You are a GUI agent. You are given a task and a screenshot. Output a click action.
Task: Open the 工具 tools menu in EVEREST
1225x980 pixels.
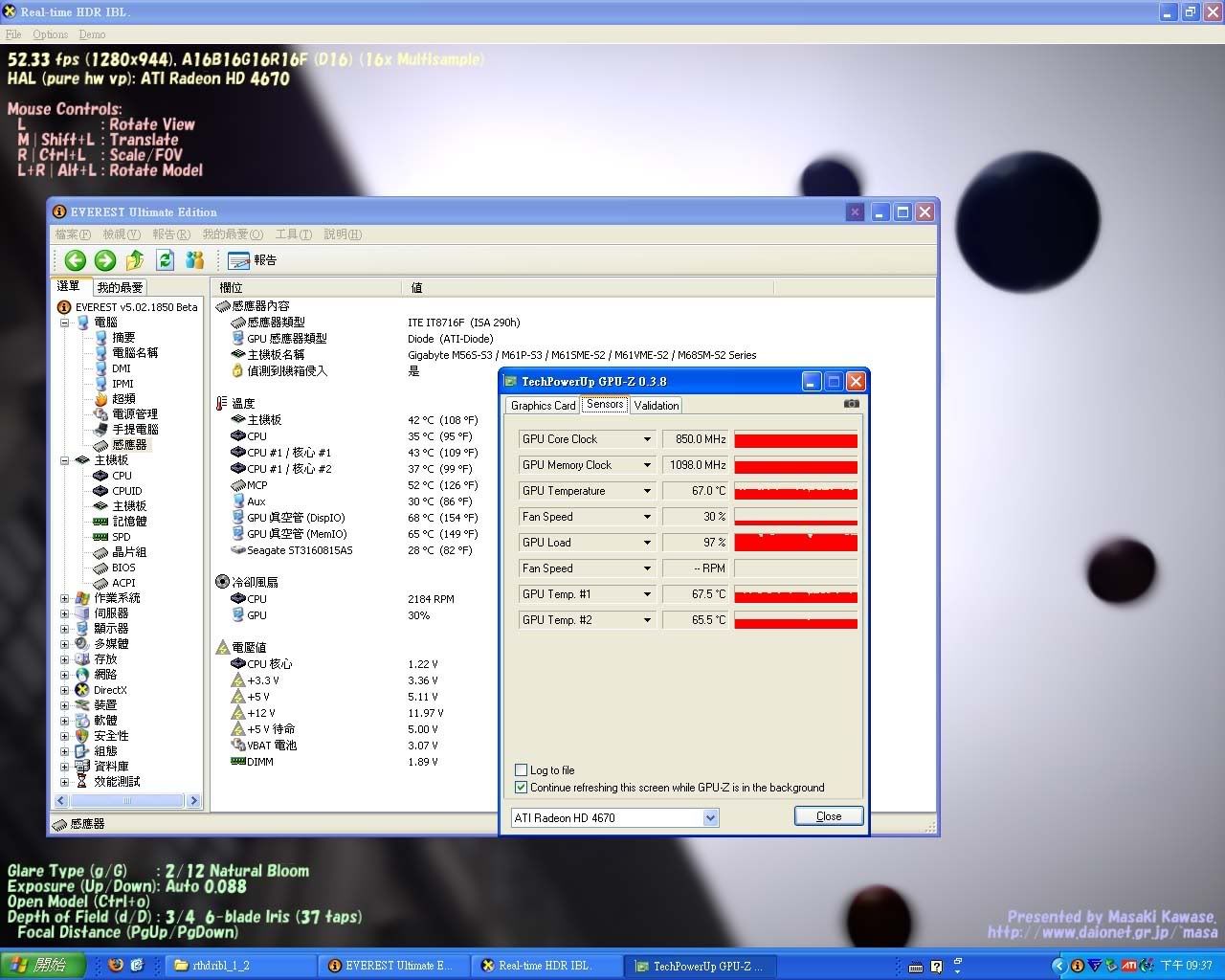point(294,234)
